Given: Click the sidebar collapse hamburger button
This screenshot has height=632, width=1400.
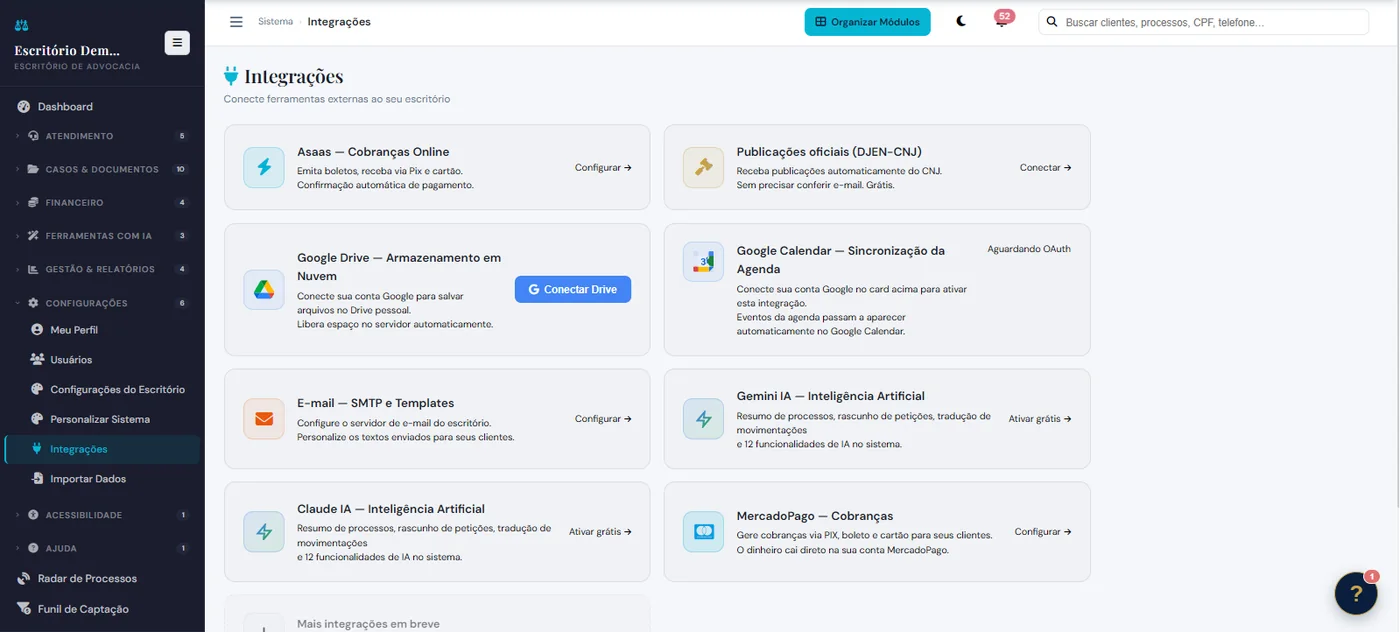Looking at the screenshot, I should click(x=177, y=42).
